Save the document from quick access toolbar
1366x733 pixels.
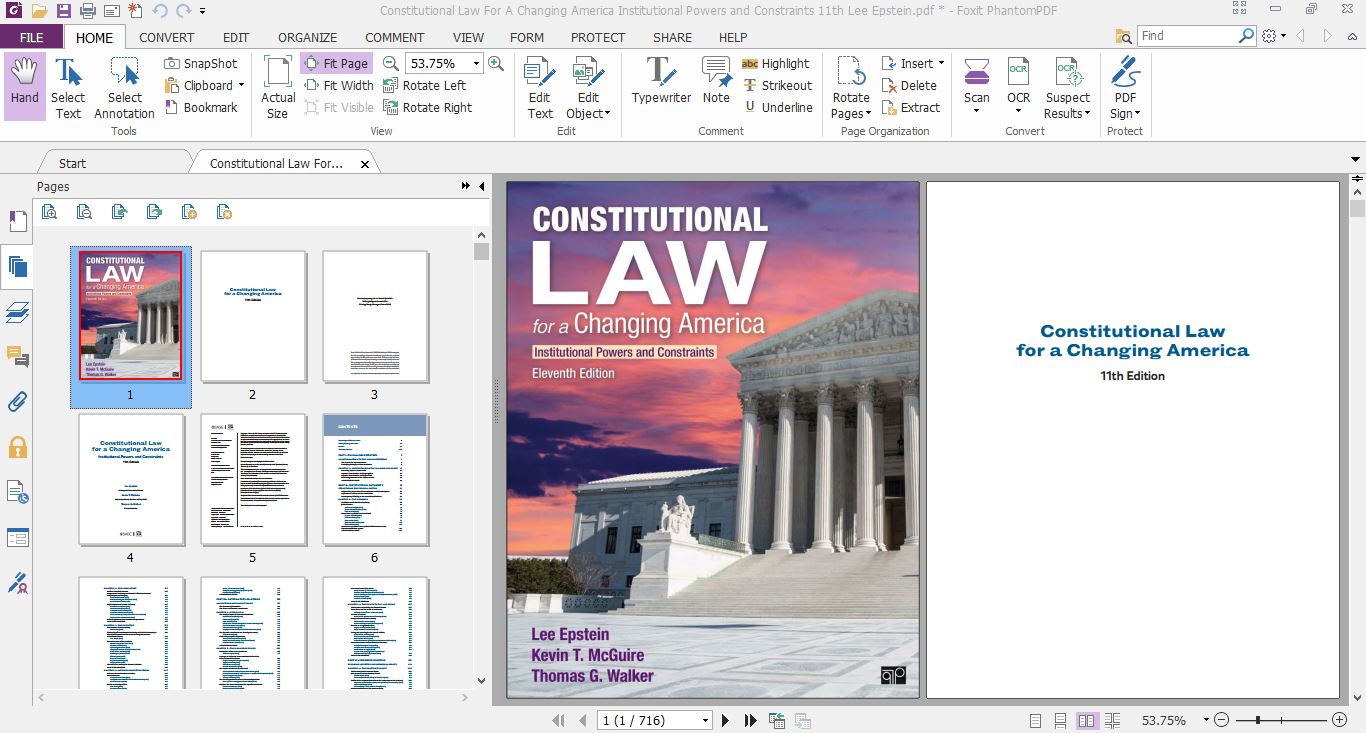[x=63, y=11]
